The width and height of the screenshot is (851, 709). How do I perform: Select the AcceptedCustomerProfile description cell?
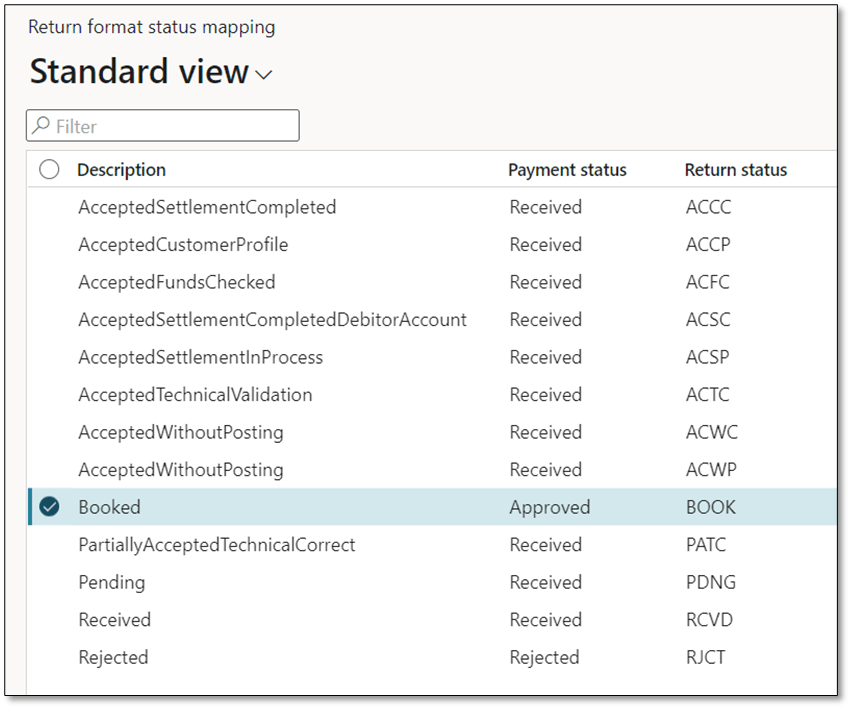[x=183, y=245]
